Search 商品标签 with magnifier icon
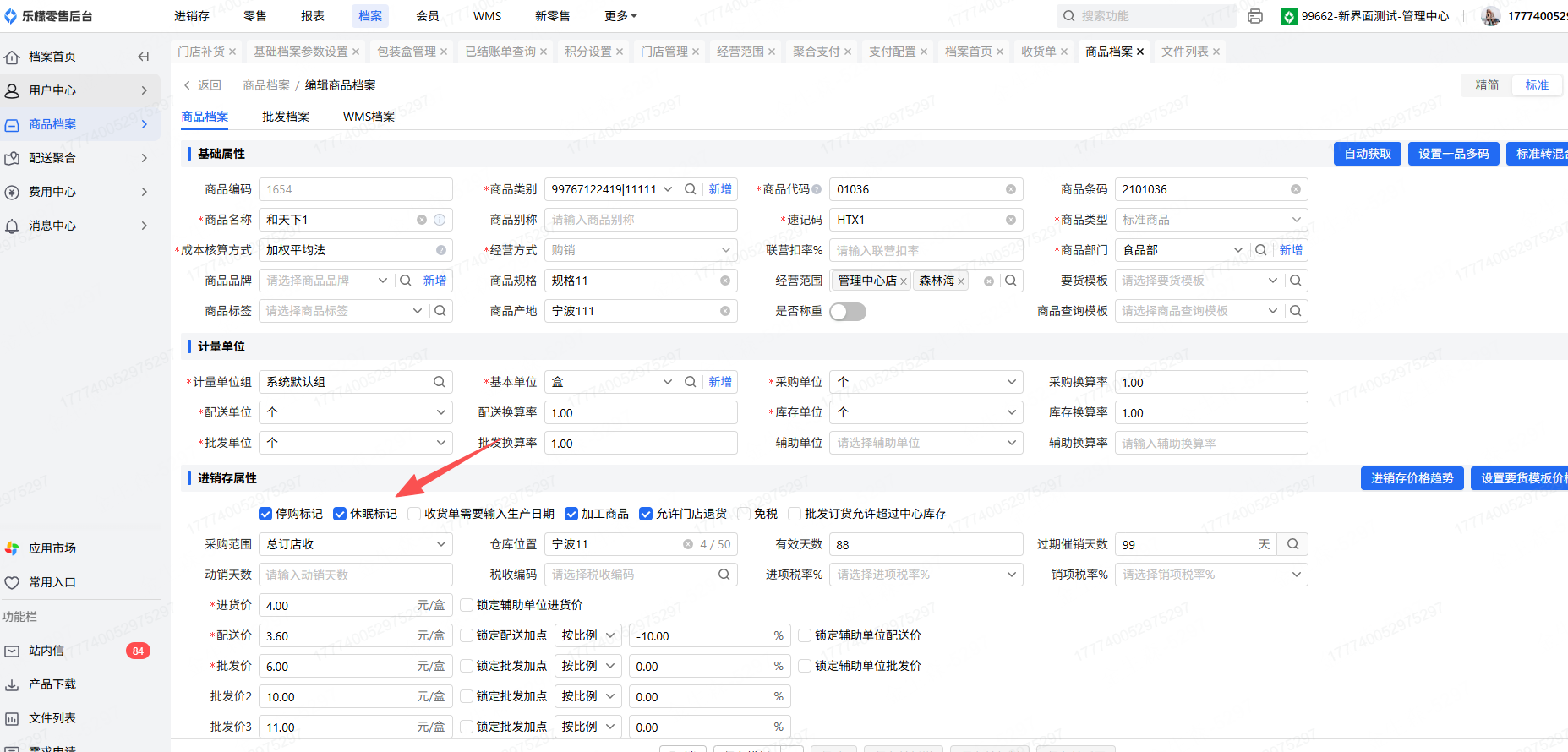This screenshot has height=752, width=1568. tap(440, 311)
